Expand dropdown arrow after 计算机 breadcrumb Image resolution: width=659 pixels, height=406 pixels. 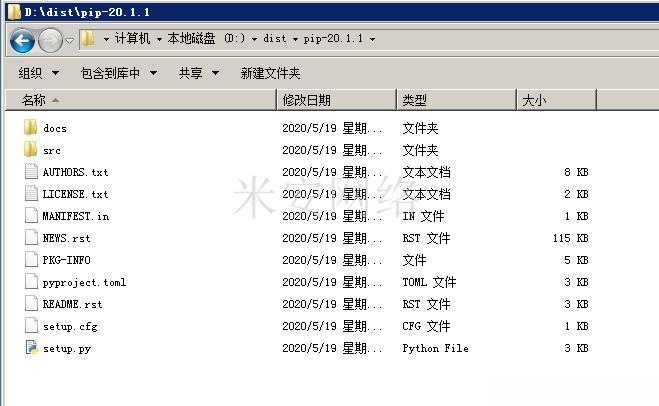[159, 39]
